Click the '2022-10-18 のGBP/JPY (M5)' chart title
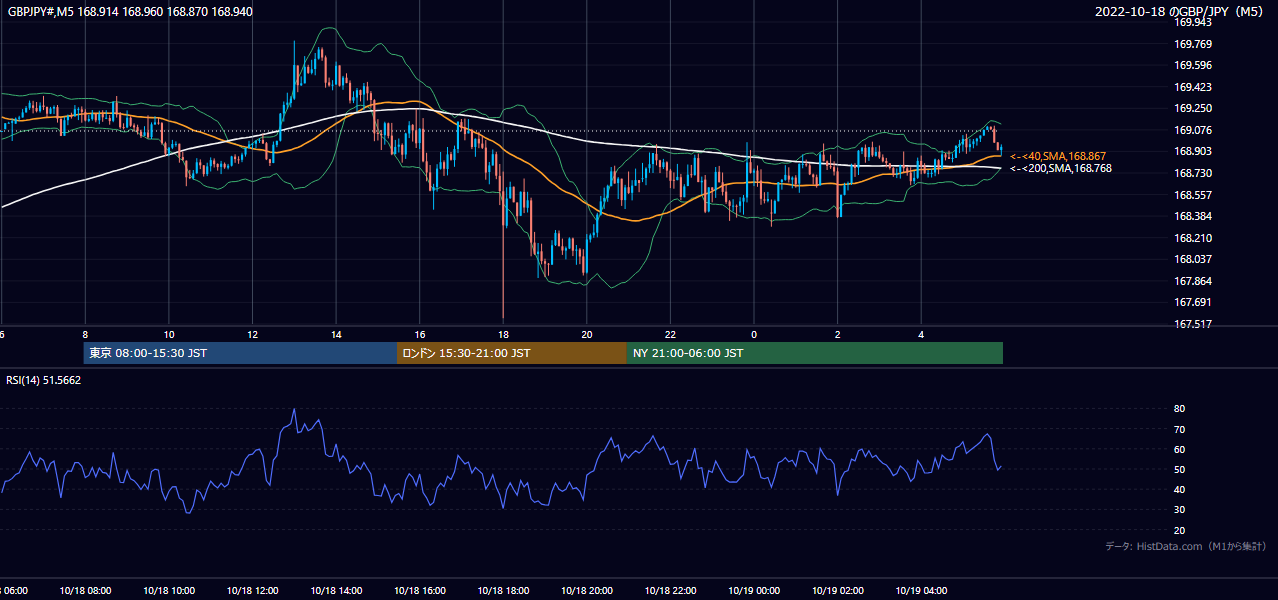 coord(1181,12)
